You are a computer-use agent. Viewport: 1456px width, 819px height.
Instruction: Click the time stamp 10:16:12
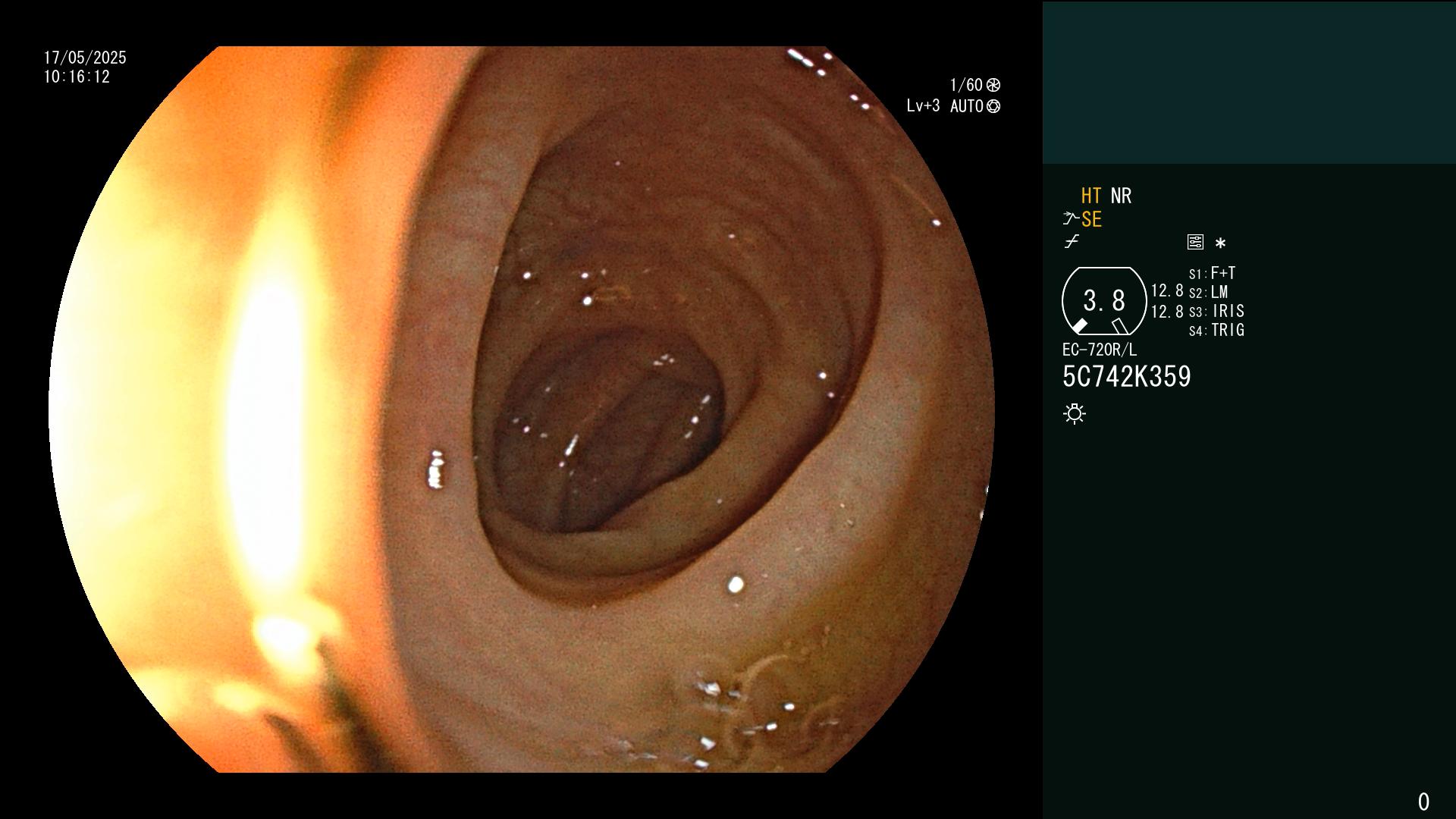coord(77,77)
